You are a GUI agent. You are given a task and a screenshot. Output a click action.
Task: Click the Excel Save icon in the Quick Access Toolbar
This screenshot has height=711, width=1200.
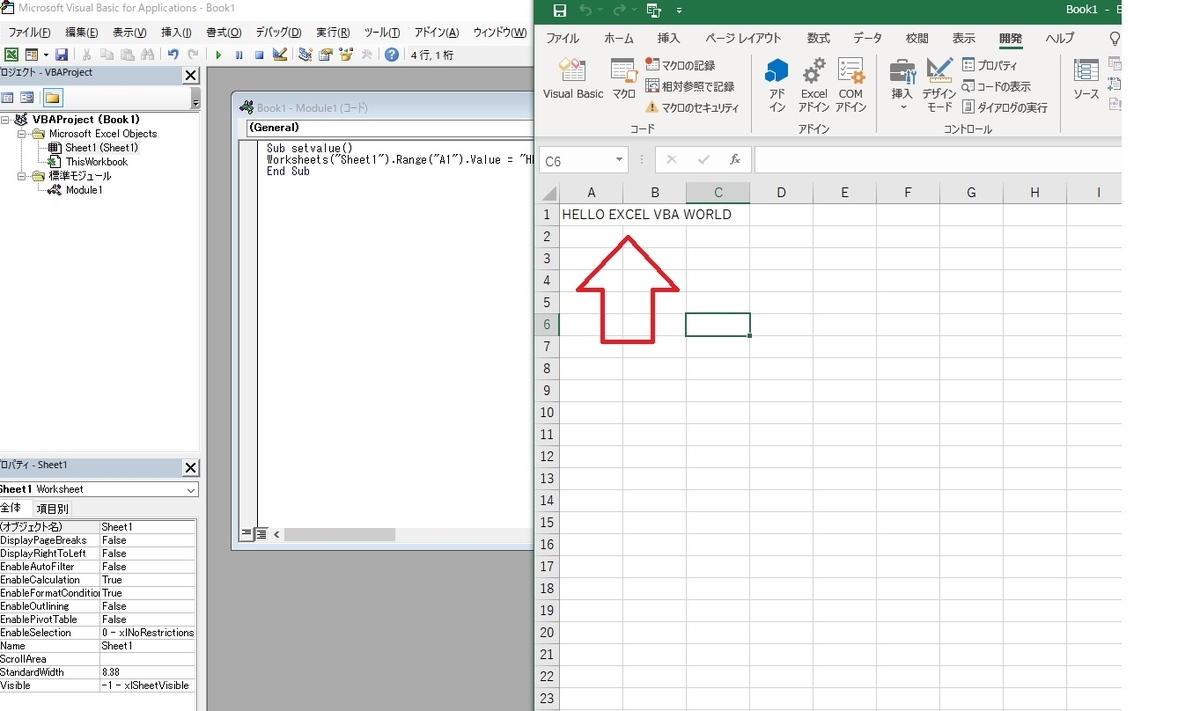559,10
